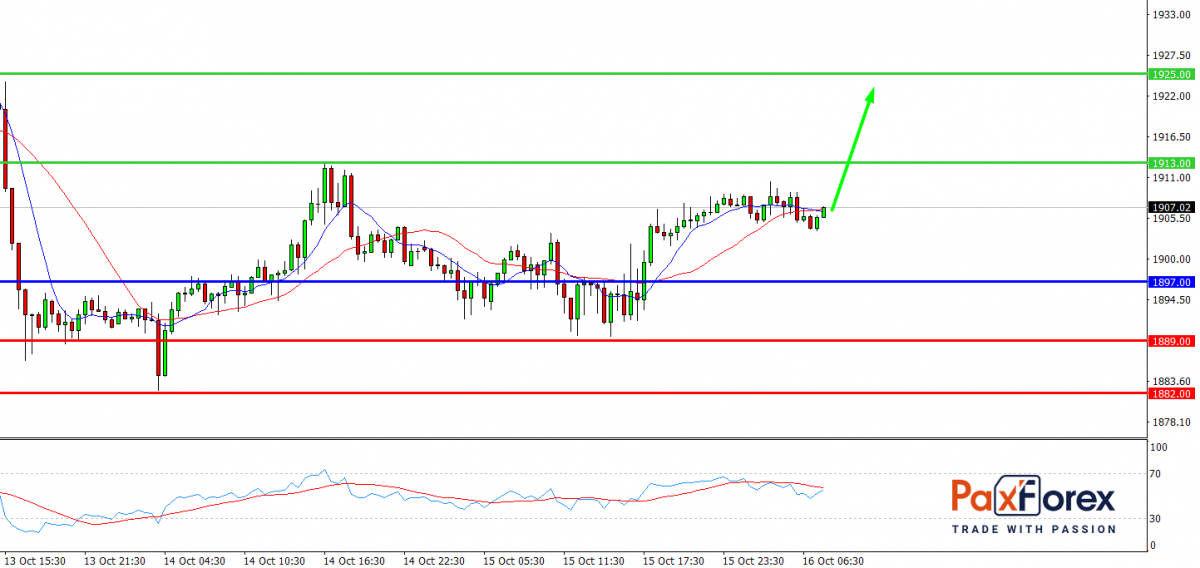Viewport: 1200px width, 568px height.
Task: Select the current price label 1907.02
Action: coord(1169,207)
